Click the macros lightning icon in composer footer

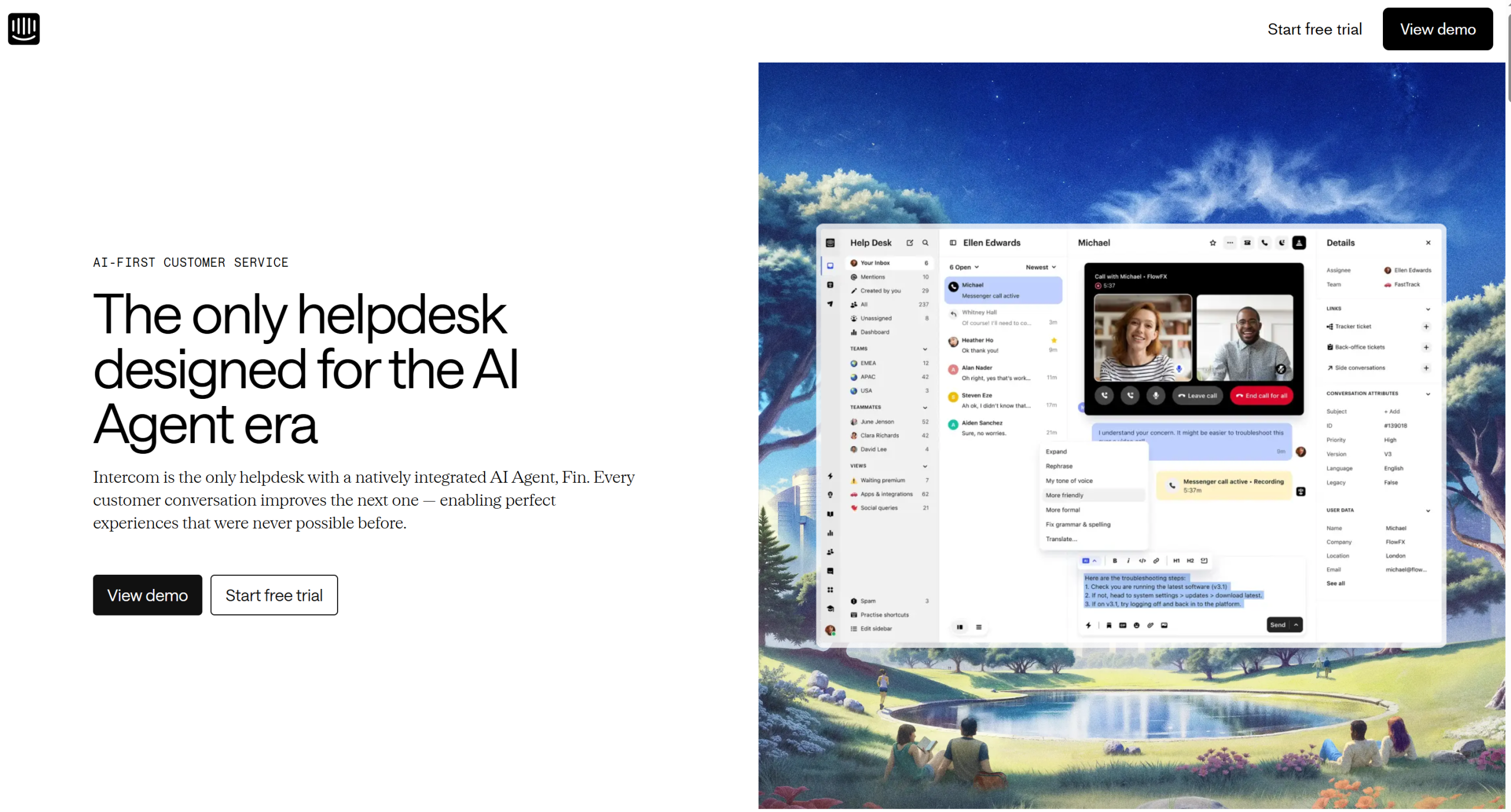[1088, 625]
